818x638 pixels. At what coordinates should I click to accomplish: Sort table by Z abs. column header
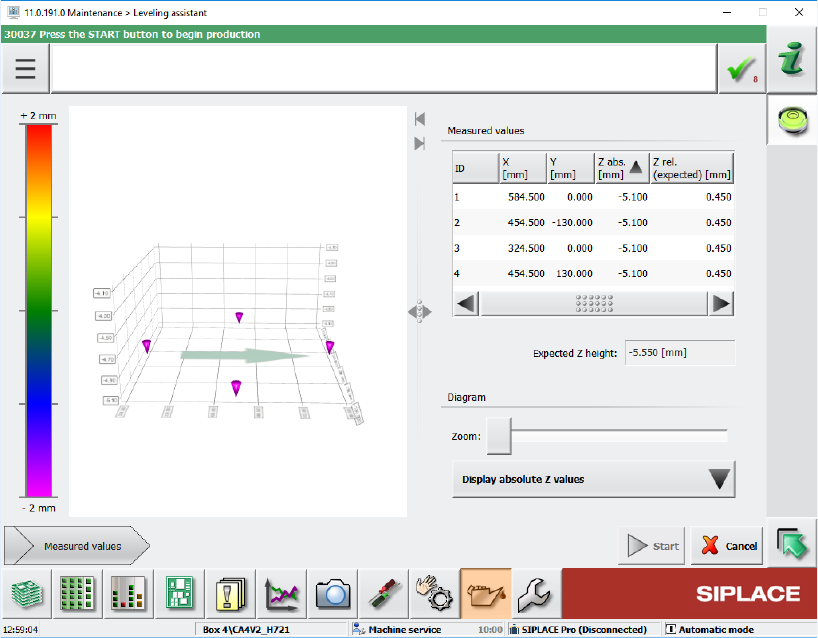point(620,168)
